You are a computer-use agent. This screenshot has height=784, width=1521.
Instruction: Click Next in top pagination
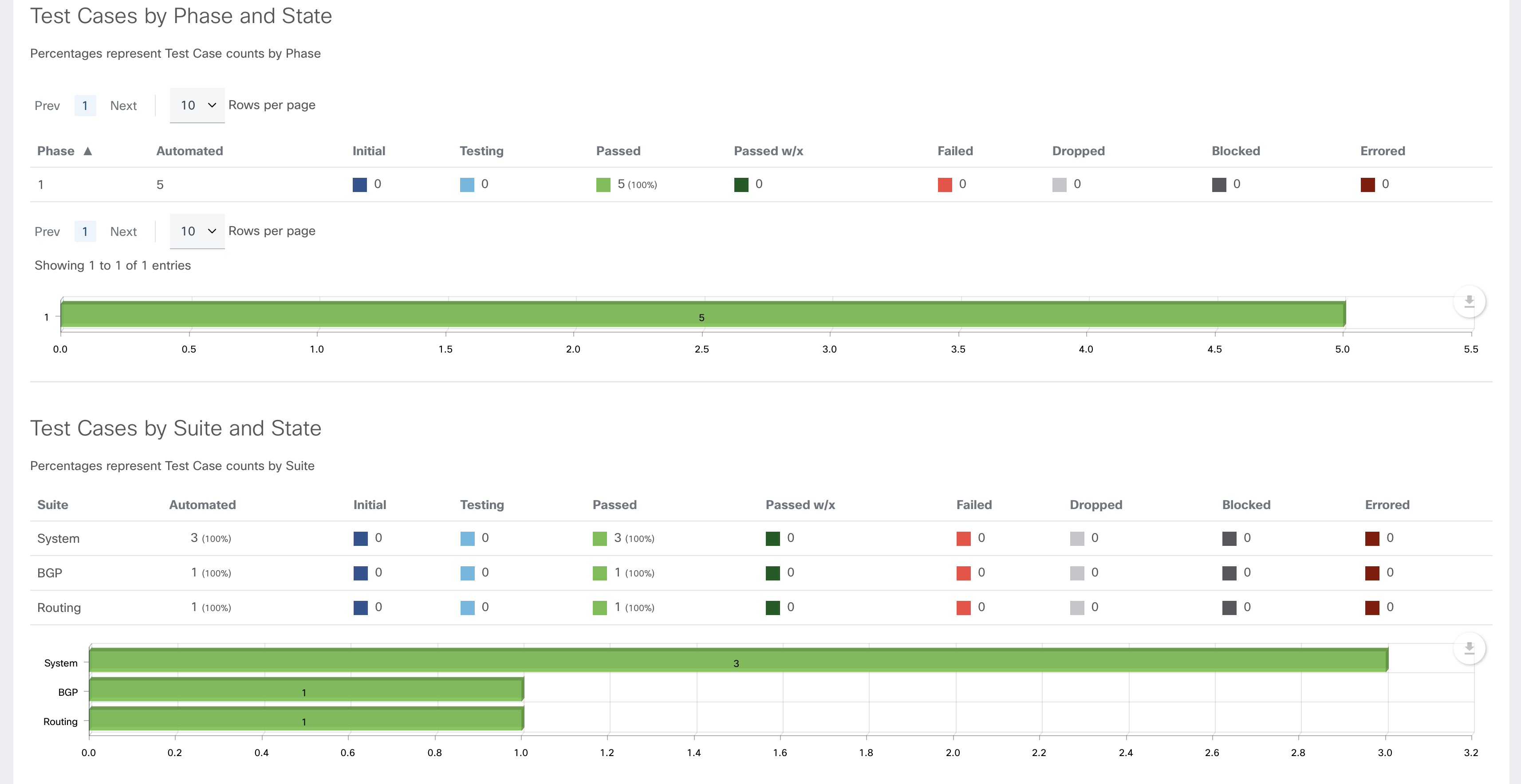[x=123, y=106]
